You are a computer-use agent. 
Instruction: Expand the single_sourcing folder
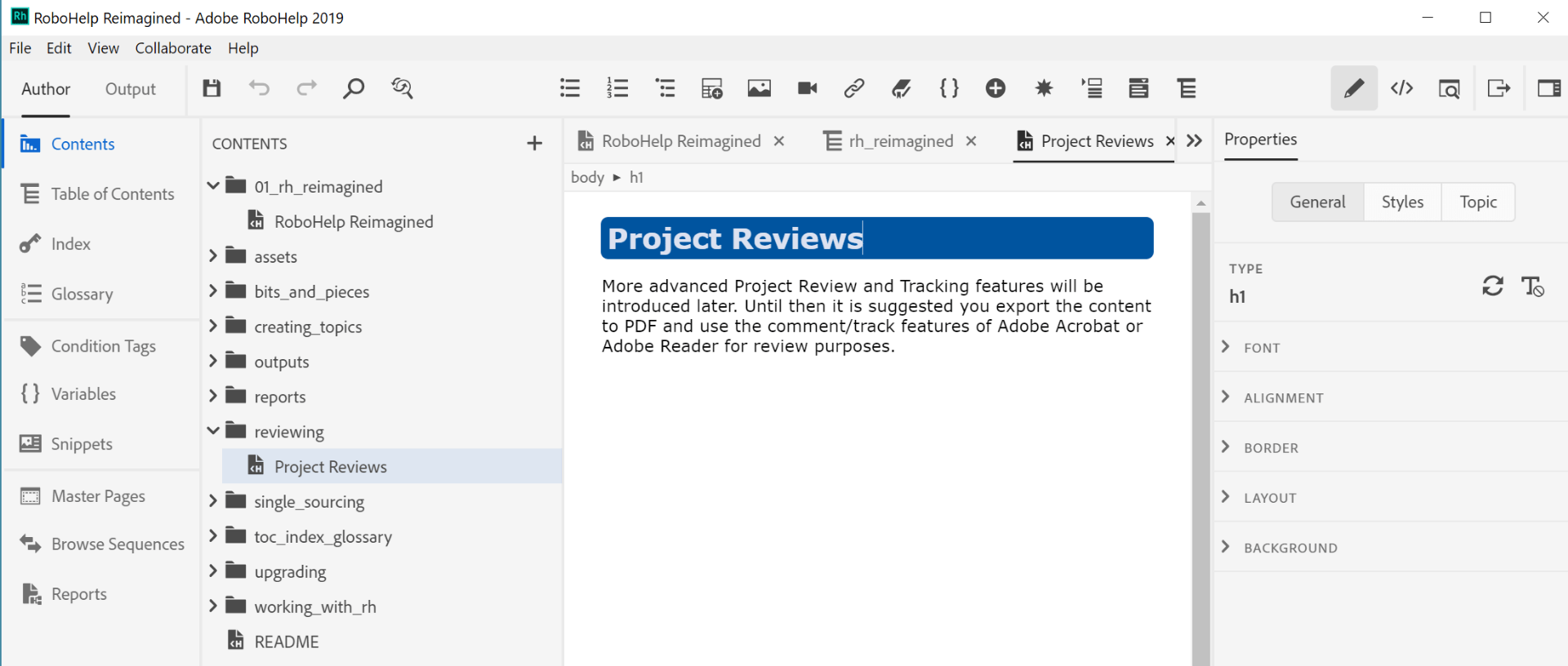213,500
